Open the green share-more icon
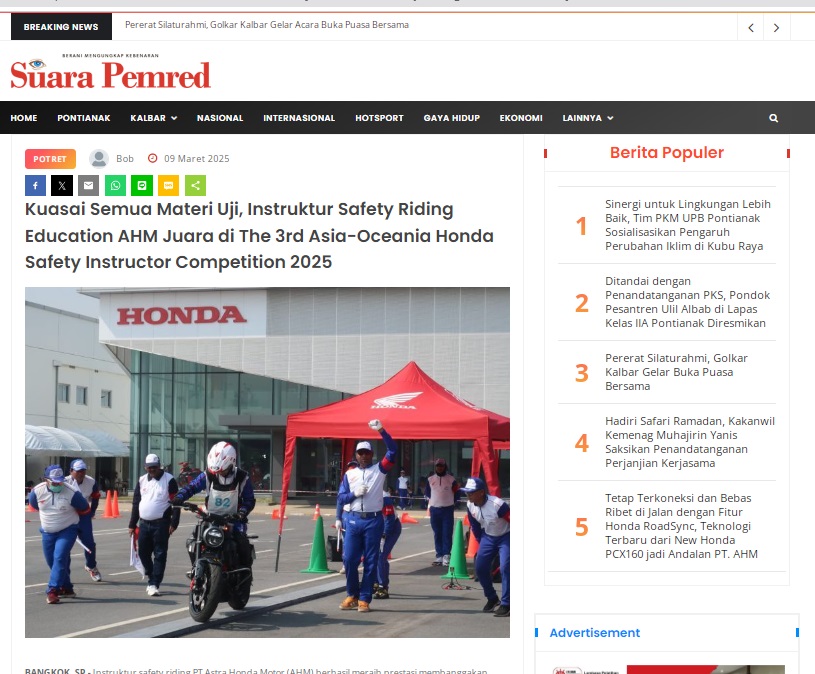Screen dimensions: 815x674 click(x=195, y=186)
